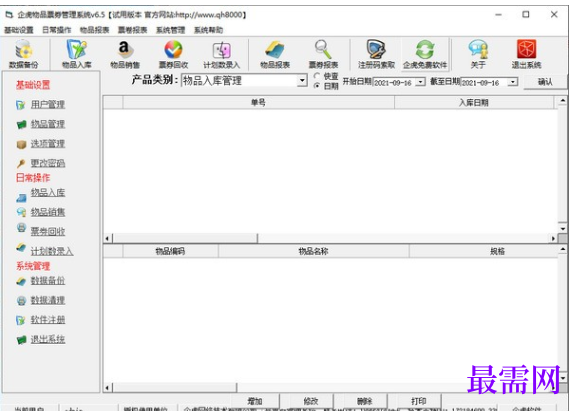Click the 修改 button

pos(311,401)
